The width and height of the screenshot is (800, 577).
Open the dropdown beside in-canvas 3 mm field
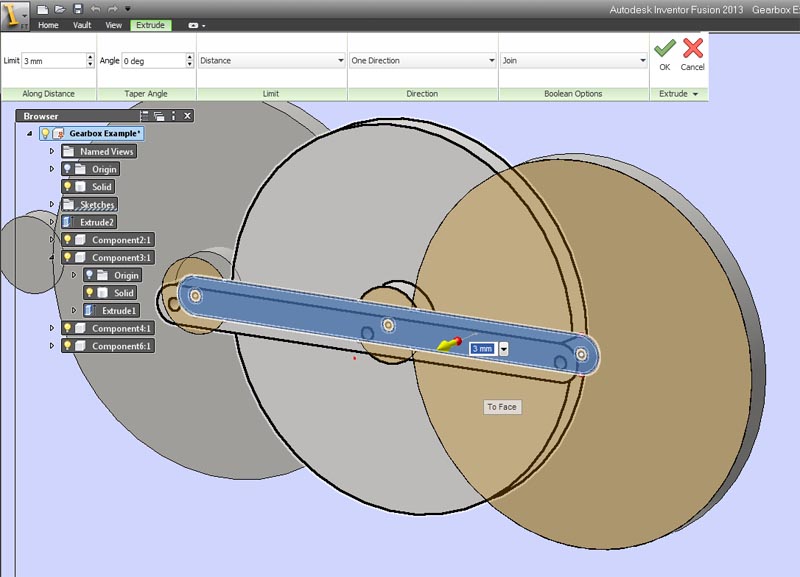coord(504,349)
